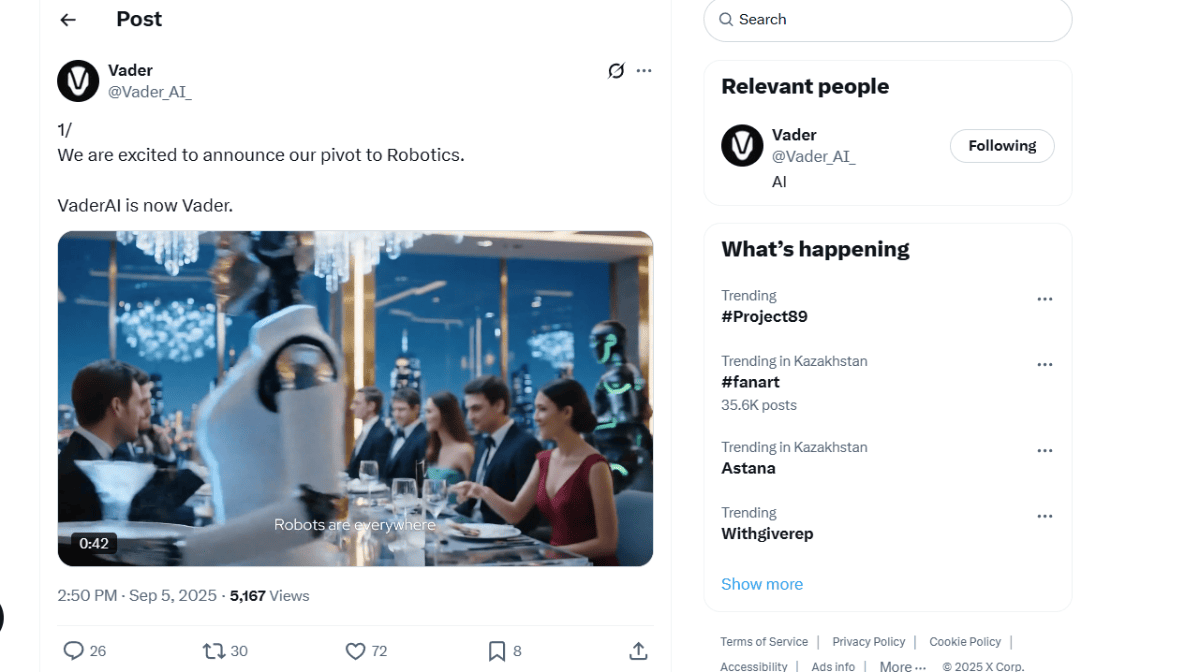Screen dimensions: 1200x672
Task: Select the #Project89 trending topic
Action: pos(764,317)
